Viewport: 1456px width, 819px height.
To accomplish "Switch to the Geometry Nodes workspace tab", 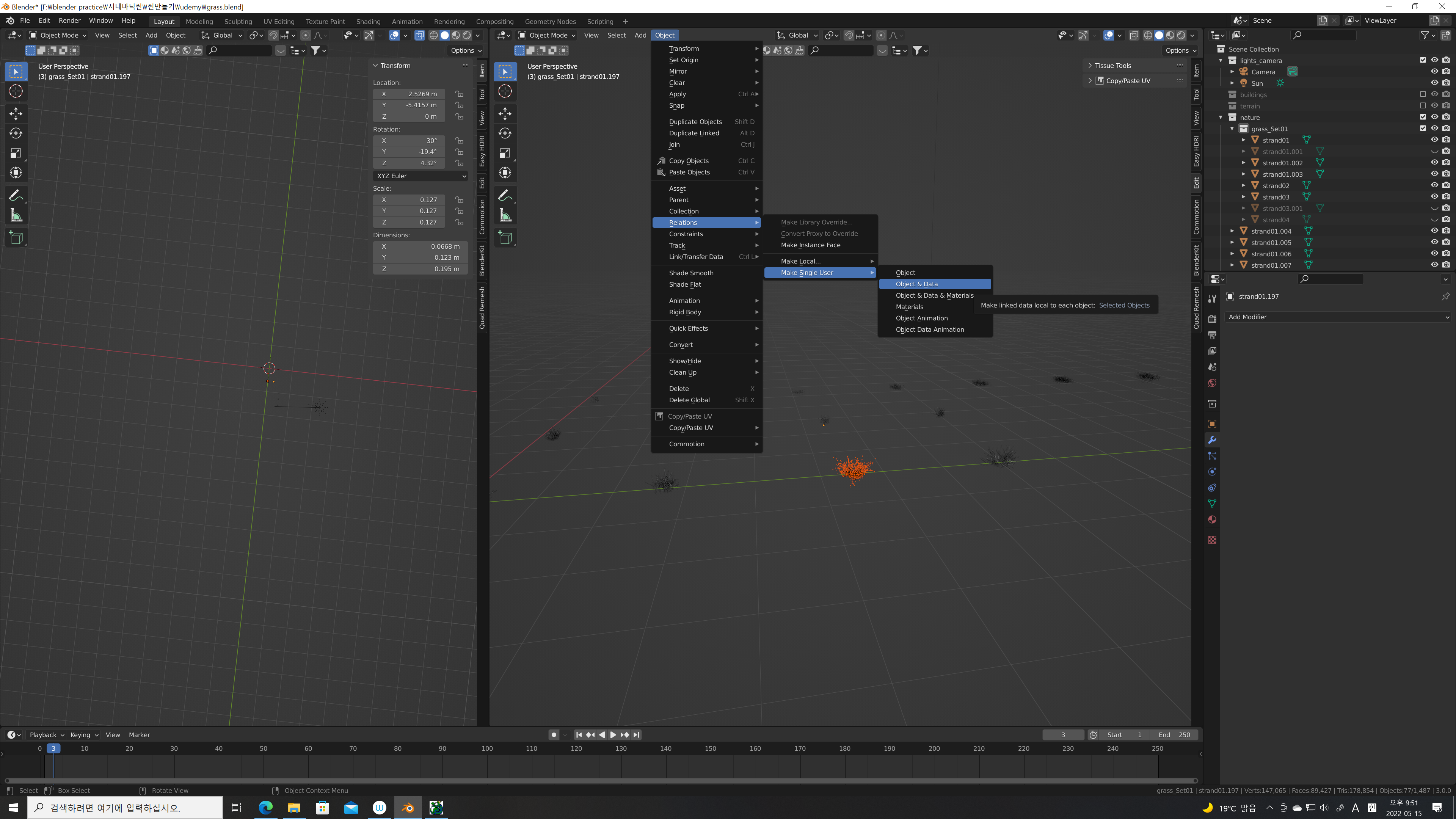I will [550, 22].
